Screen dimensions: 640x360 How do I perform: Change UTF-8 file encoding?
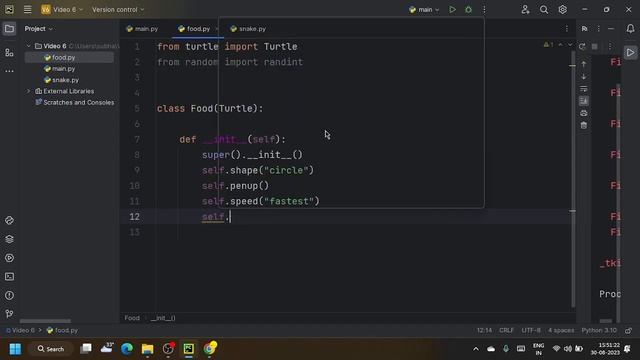pos(531,330)
